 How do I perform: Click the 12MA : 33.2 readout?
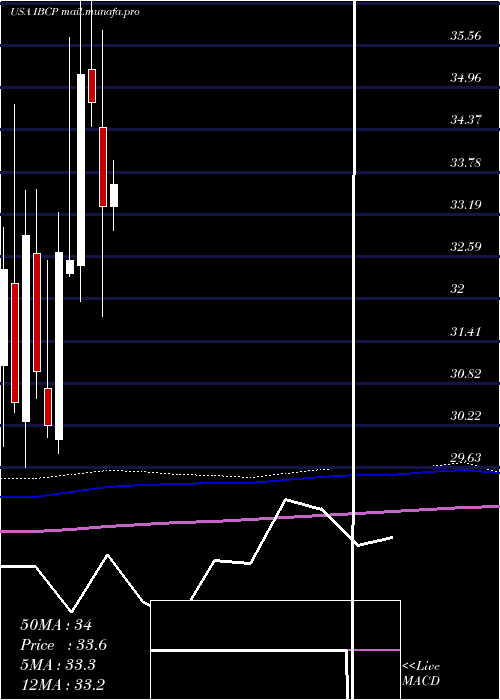point(62,684)
